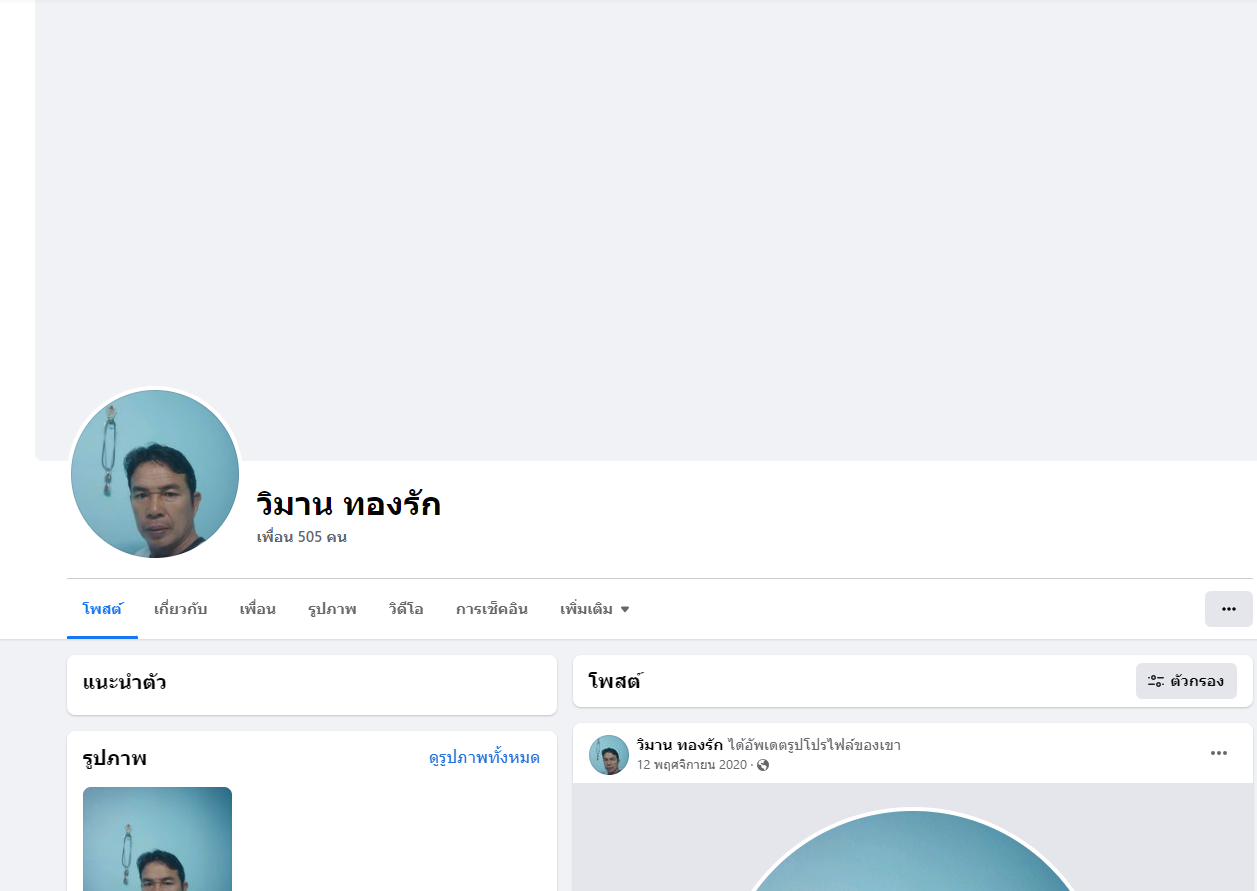The image size is (1257, 891).
Task: Select the รูปภาพ tab
Action: point(332,609)
